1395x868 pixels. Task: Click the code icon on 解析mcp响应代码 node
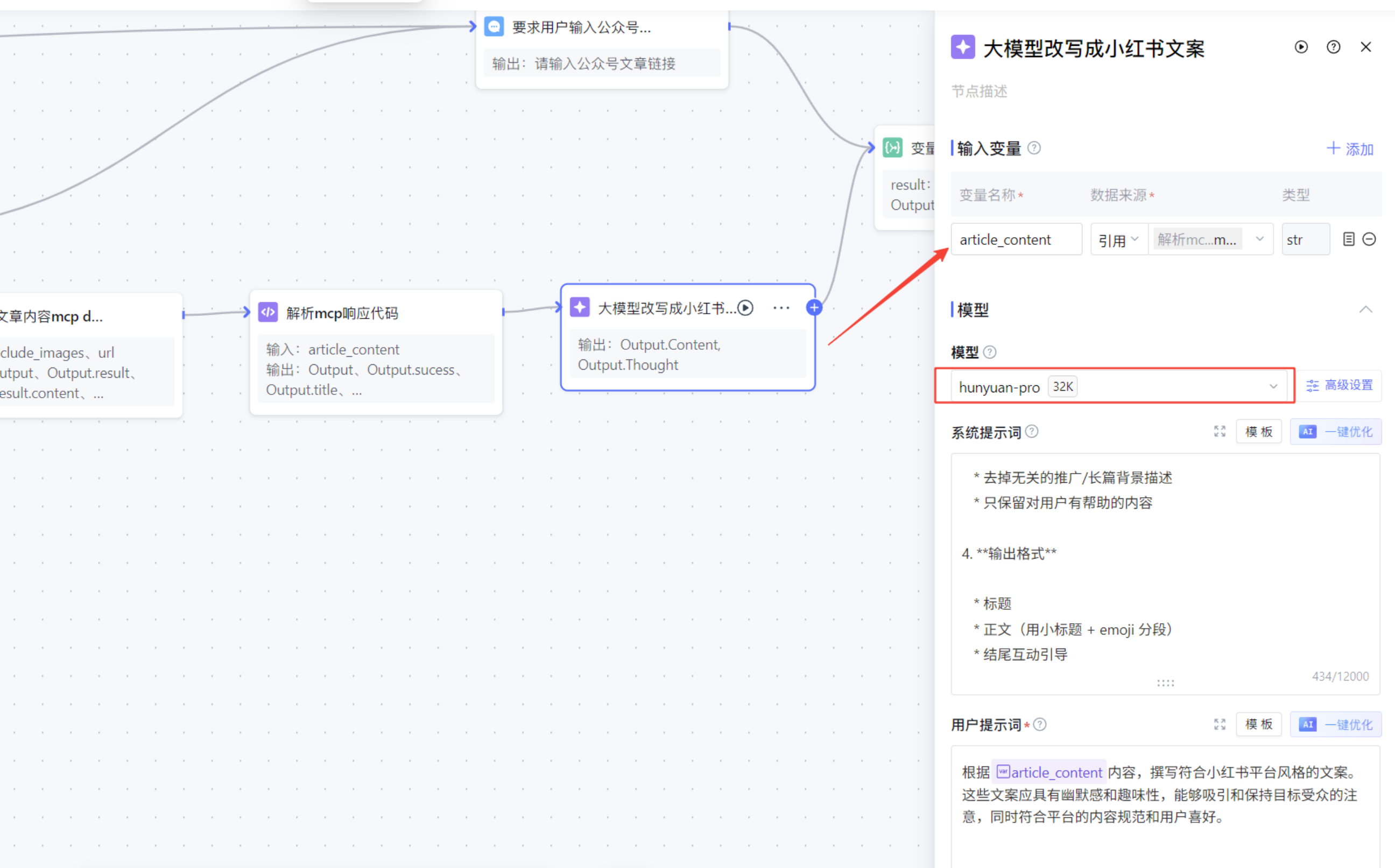(x=268, y=312)
